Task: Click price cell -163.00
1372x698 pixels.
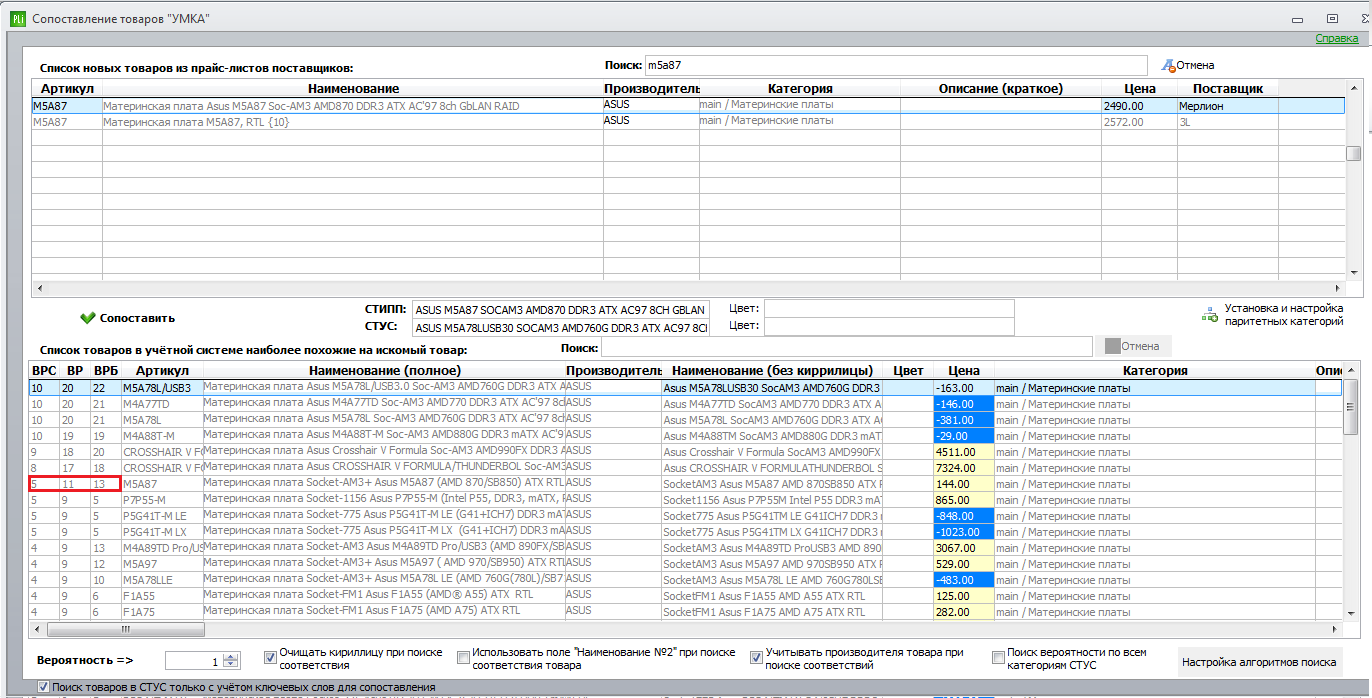Action: pyautogui.click(x=963, y=388)
